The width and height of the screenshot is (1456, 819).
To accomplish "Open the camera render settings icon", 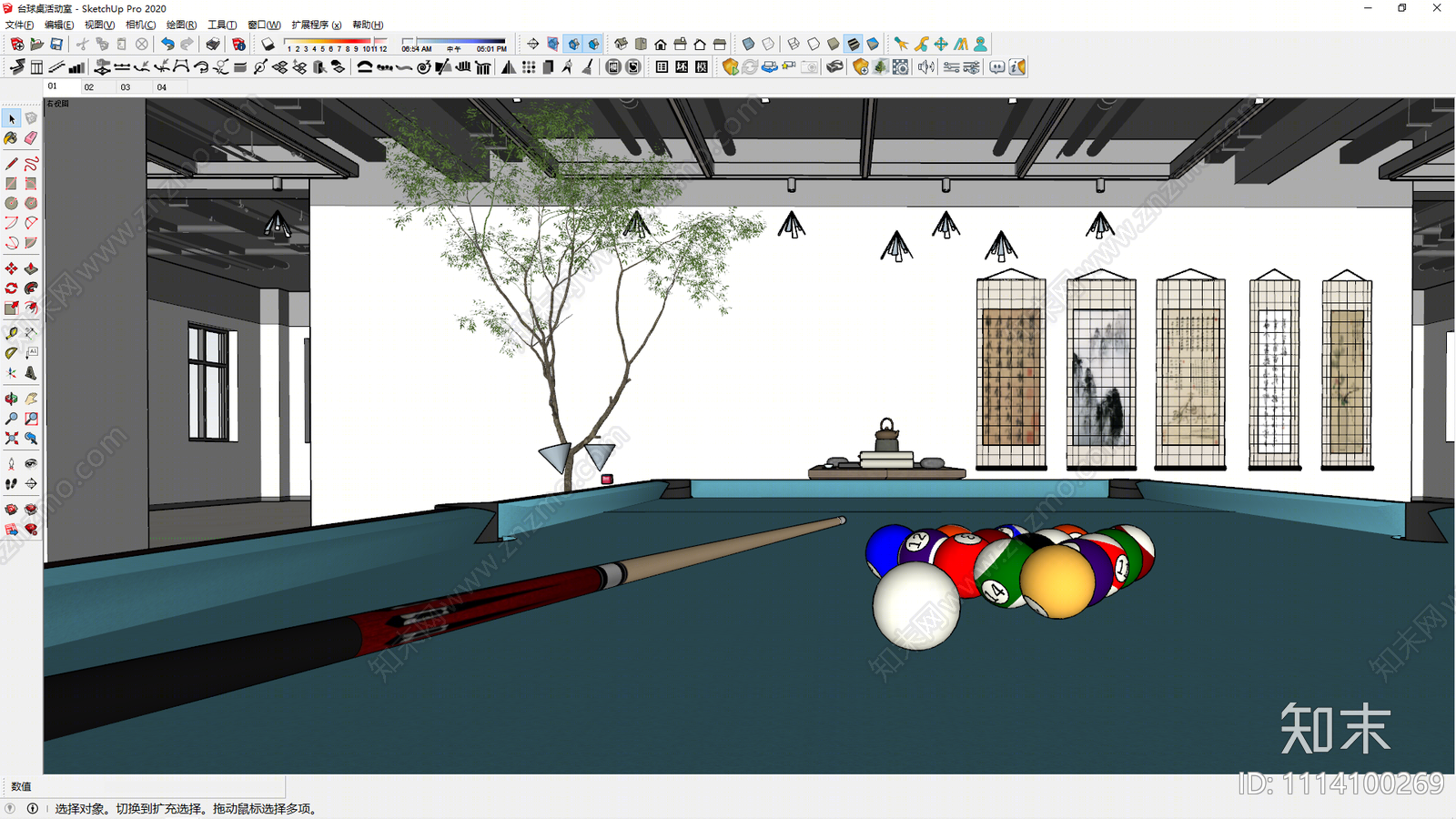I will tap(900, 67).
